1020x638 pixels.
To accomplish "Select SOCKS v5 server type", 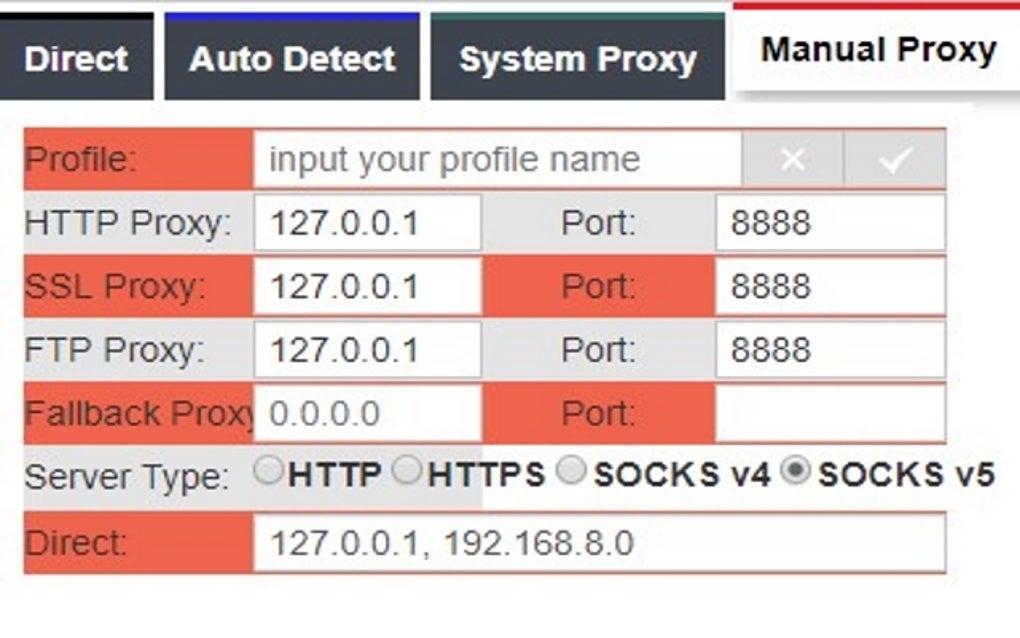I will 796,472.
